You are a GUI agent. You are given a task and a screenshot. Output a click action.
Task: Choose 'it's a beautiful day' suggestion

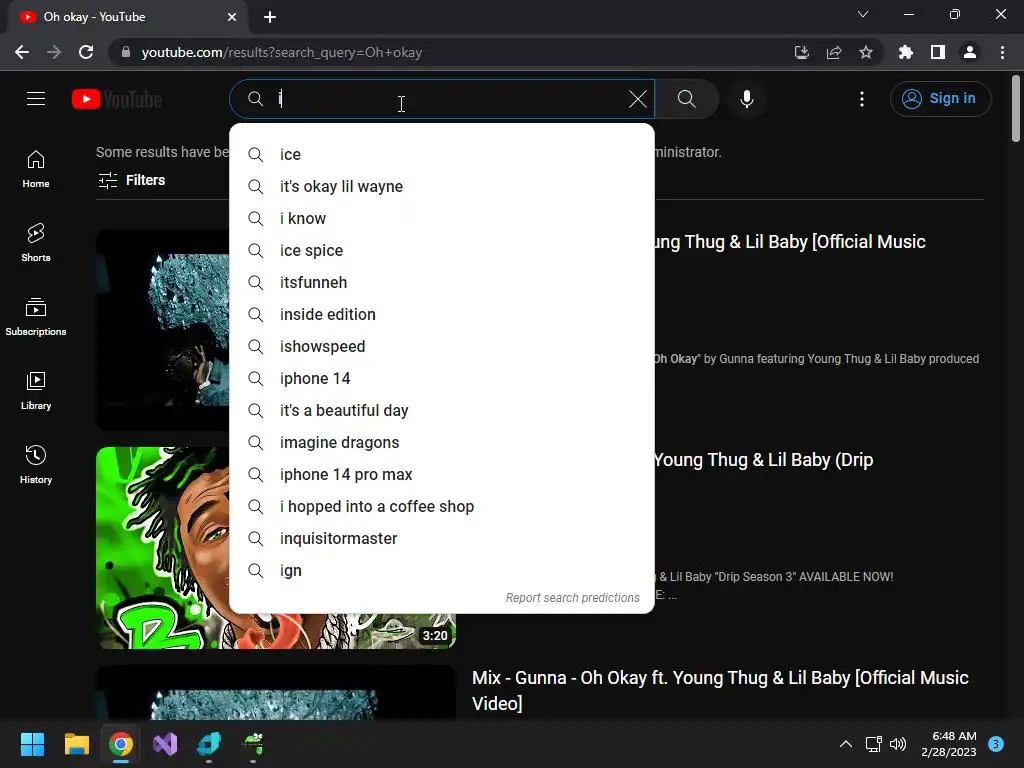(442, 411)
